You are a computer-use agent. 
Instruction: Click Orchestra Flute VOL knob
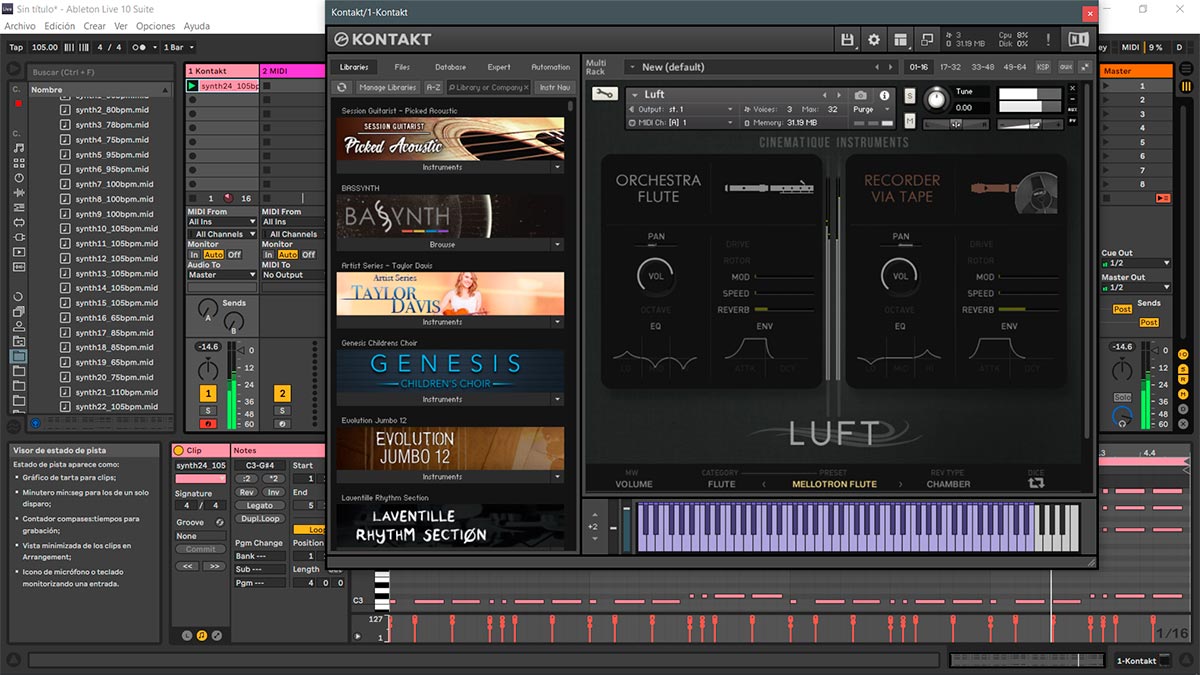tap(656, 276)
